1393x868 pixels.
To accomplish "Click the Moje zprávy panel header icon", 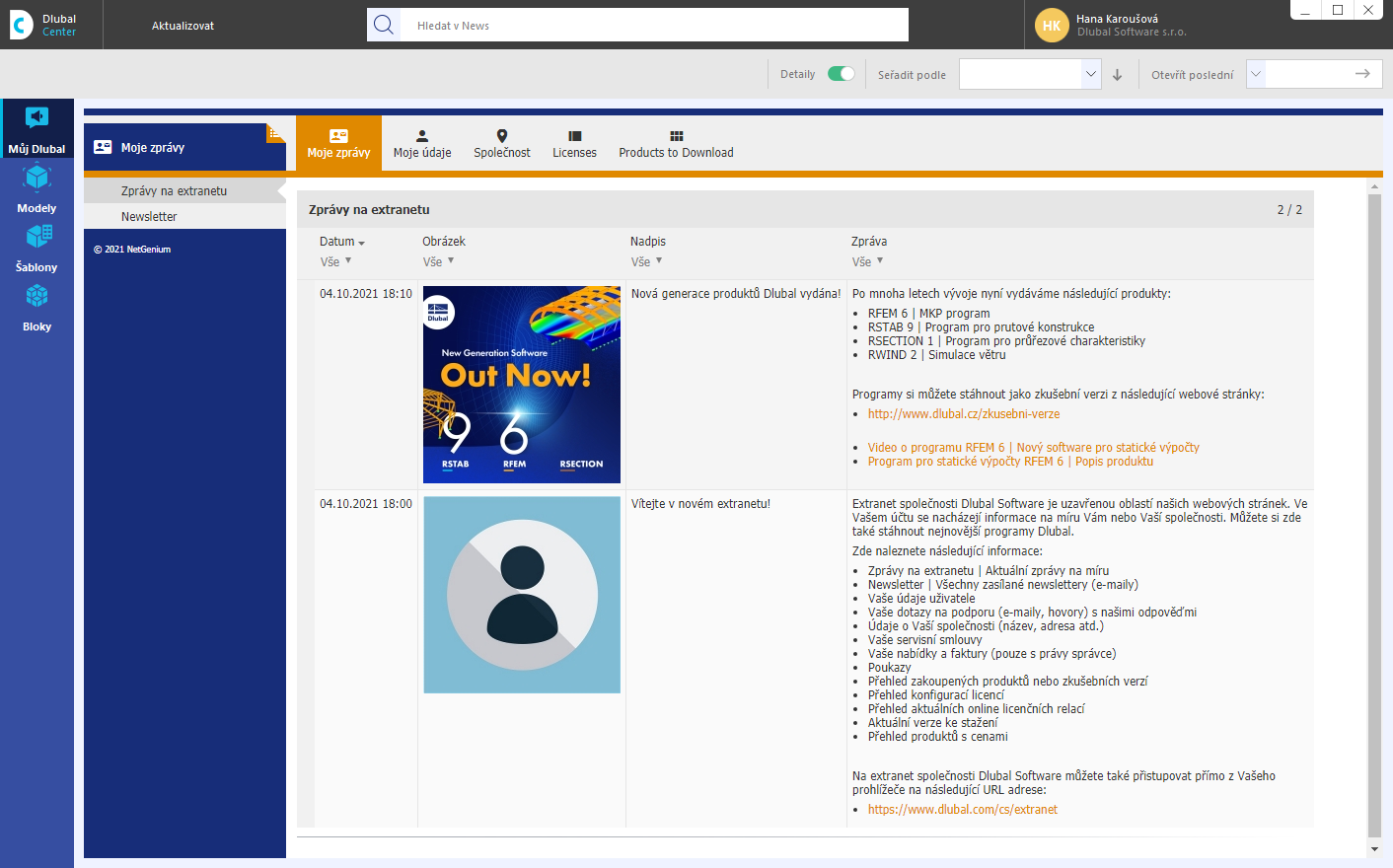I will (x=103, y=147).
